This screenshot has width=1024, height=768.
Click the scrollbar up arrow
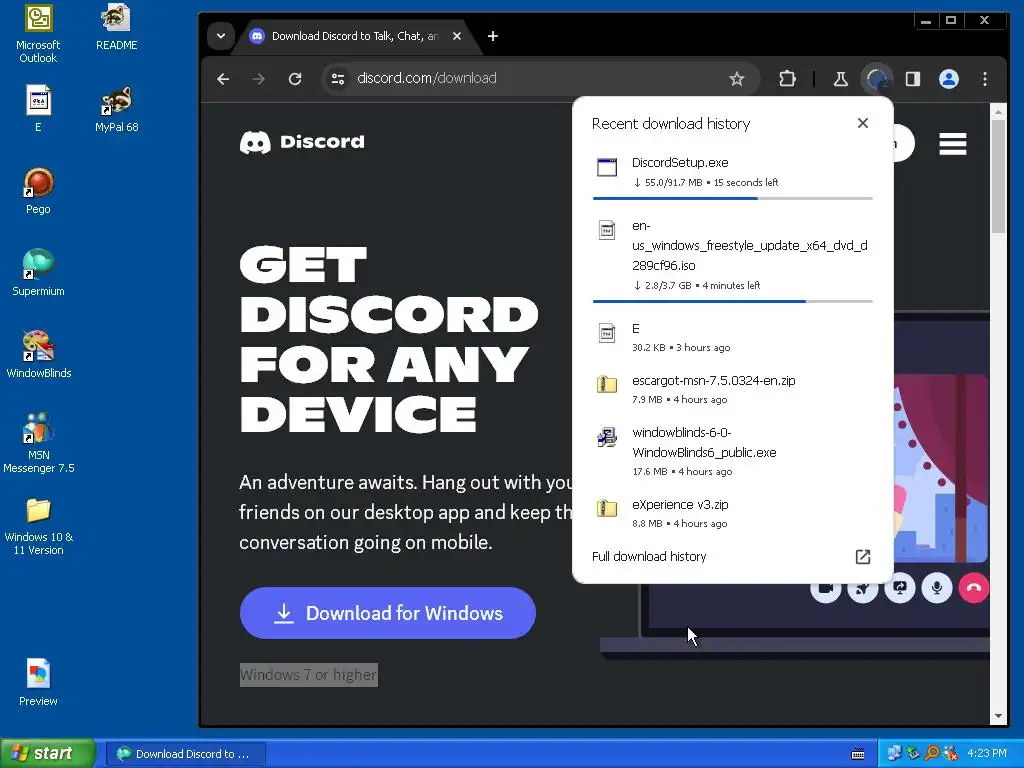pyautogui.click(x=998, y=112)
